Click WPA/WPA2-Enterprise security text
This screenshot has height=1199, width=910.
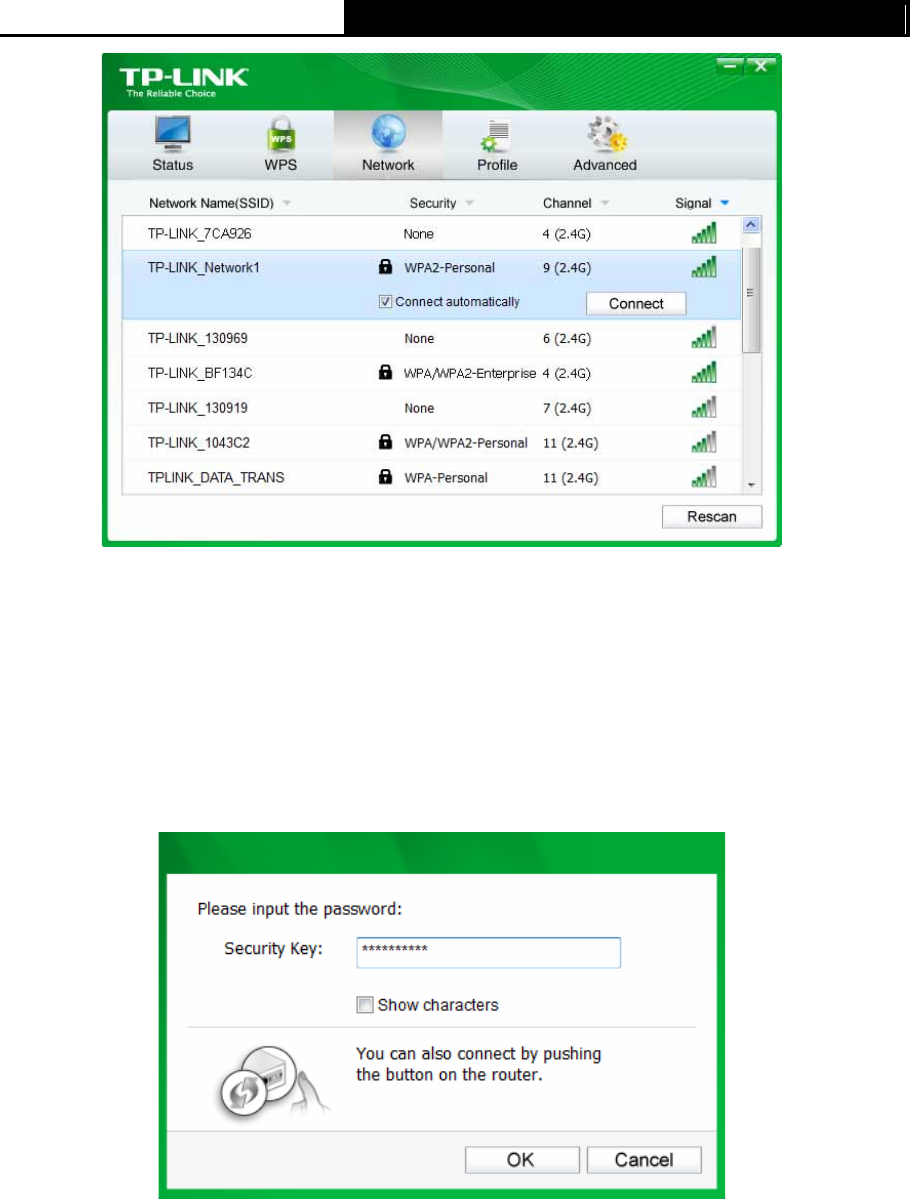tap(470, 373)
